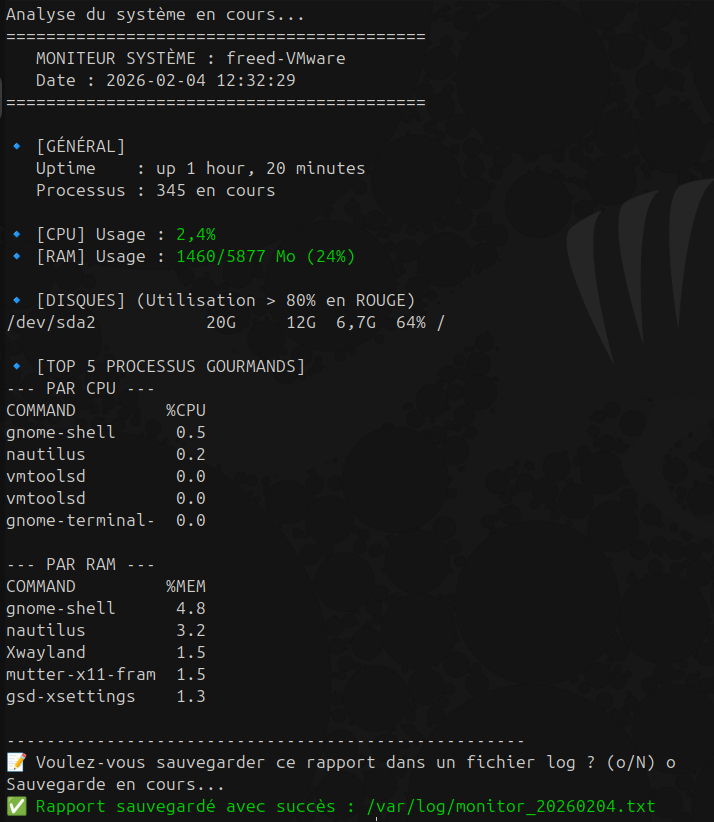Viewport: 714px width, 822px height.
Task: Select the hostname freed-VMware in the header
Action: pos(285,59)
